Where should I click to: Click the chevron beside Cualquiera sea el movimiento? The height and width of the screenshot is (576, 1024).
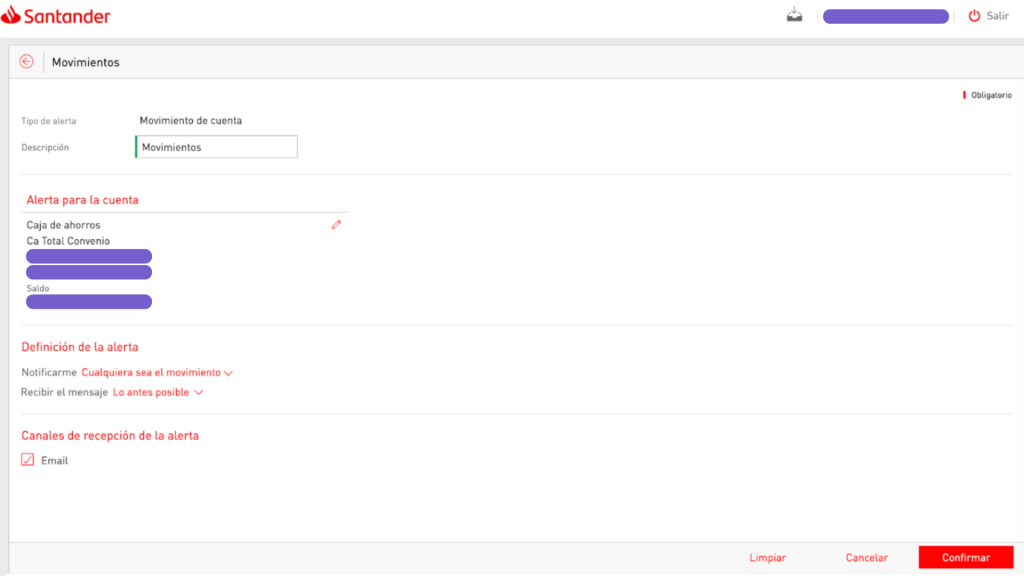(x=229, y=374)
